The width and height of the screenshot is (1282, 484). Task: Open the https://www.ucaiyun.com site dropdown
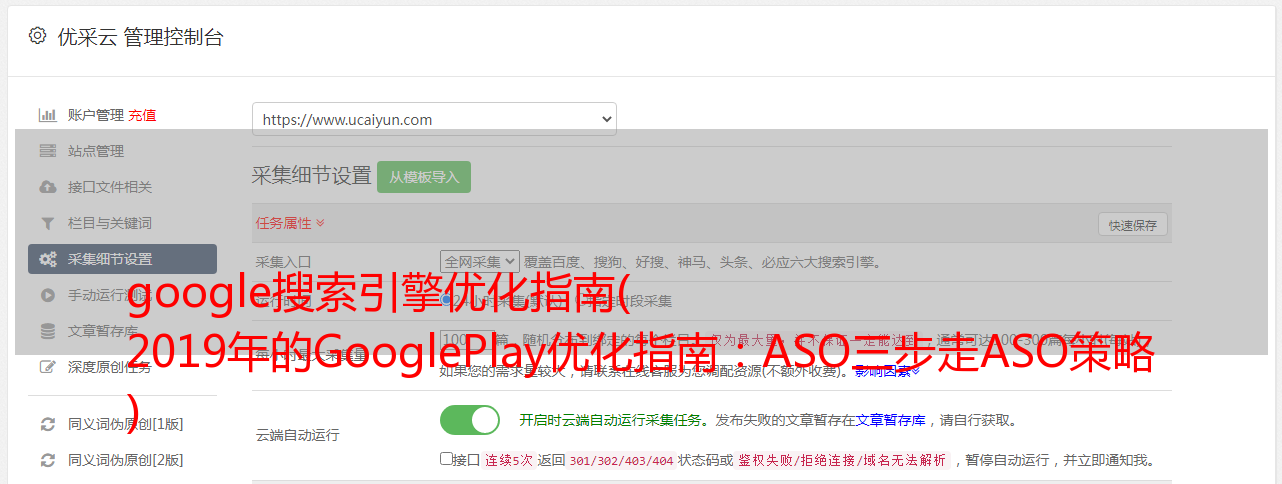434,119
